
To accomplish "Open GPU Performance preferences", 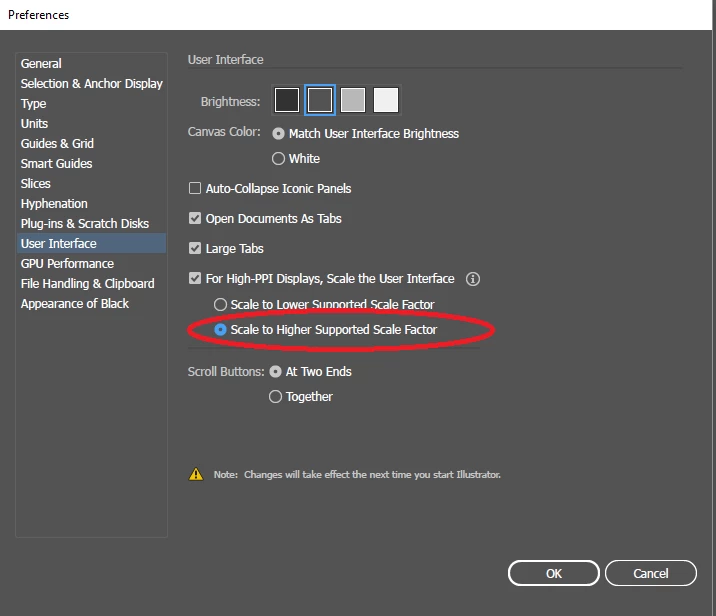I will pos(91,263).
